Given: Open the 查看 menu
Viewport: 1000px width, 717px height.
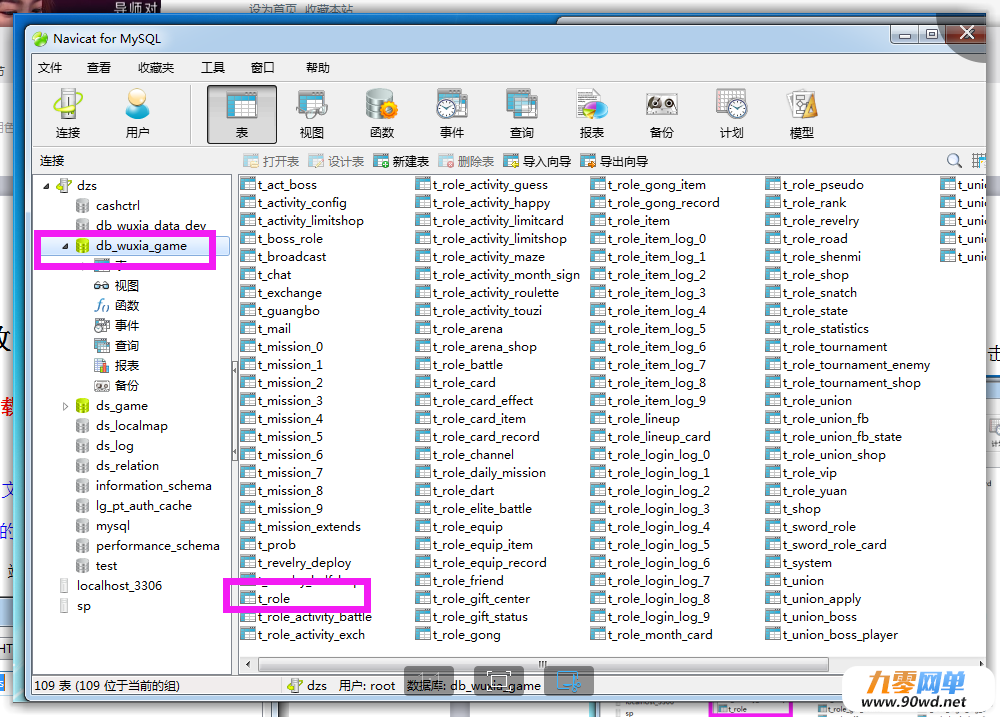Looking at the screenshot, I should [99, 68].
